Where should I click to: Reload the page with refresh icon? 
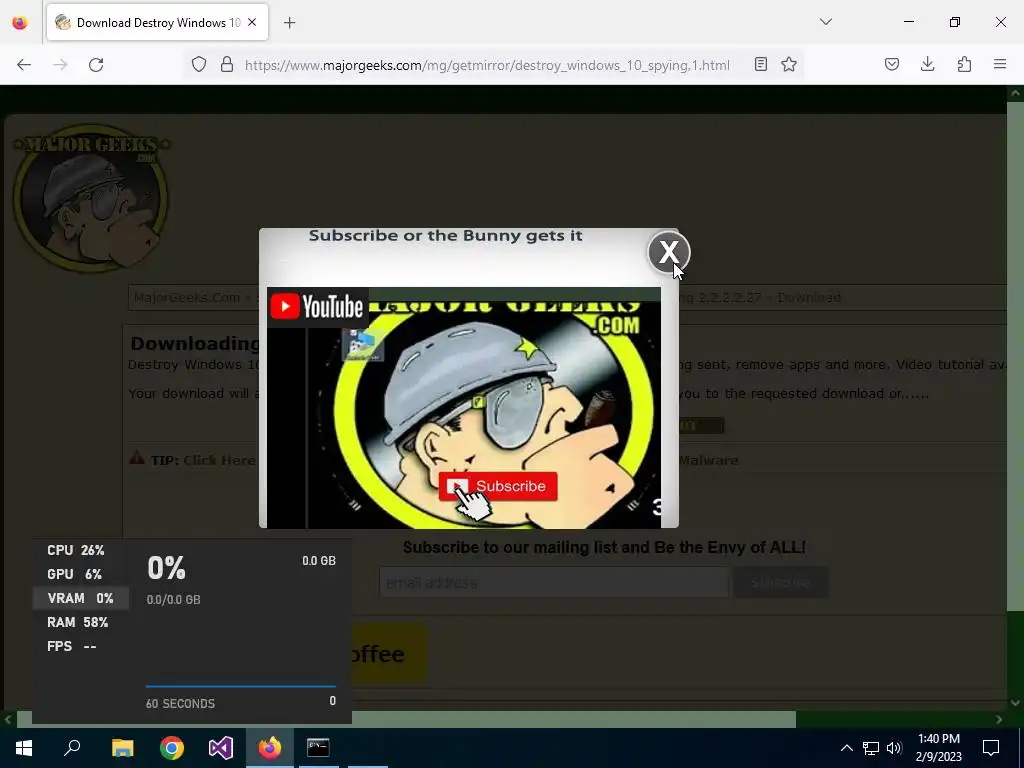96,64
